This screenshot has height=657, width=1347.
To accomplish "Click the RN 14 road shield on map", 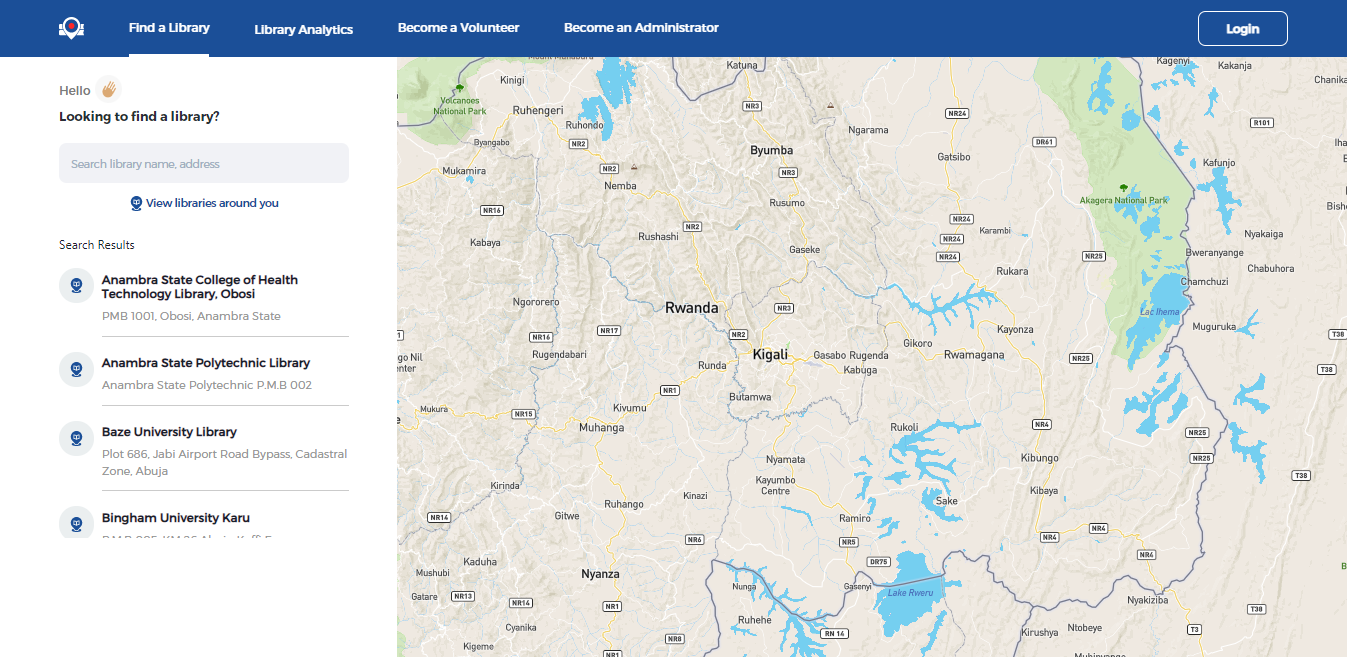I will point(834,633).
